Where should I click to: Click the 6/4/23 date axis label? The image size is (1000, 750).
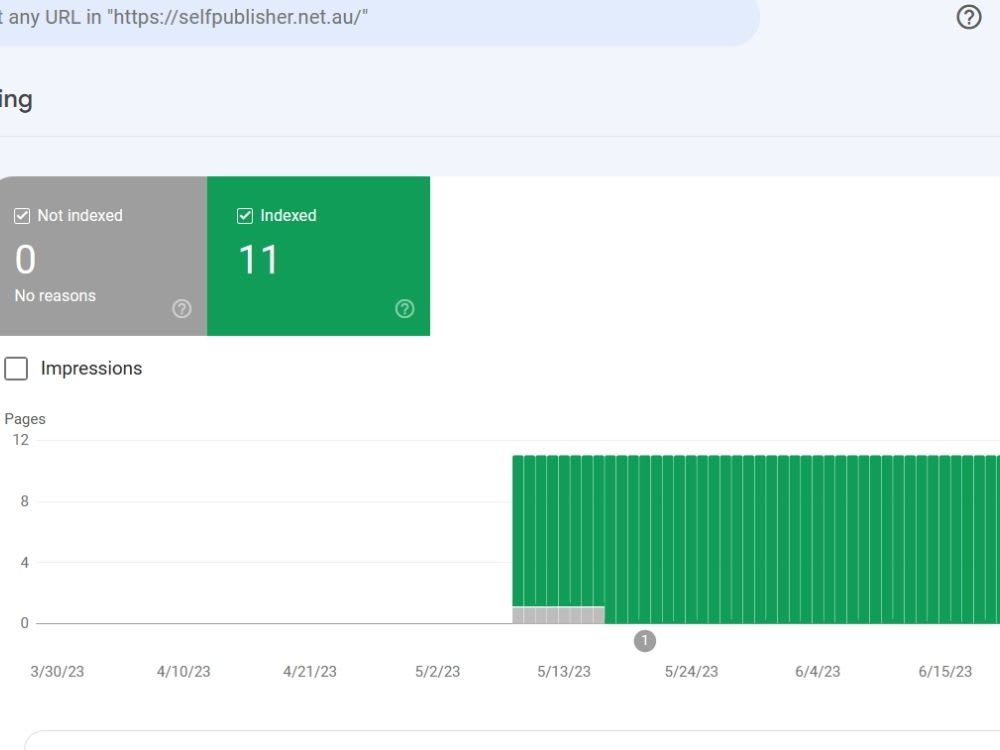coord(818,672)
